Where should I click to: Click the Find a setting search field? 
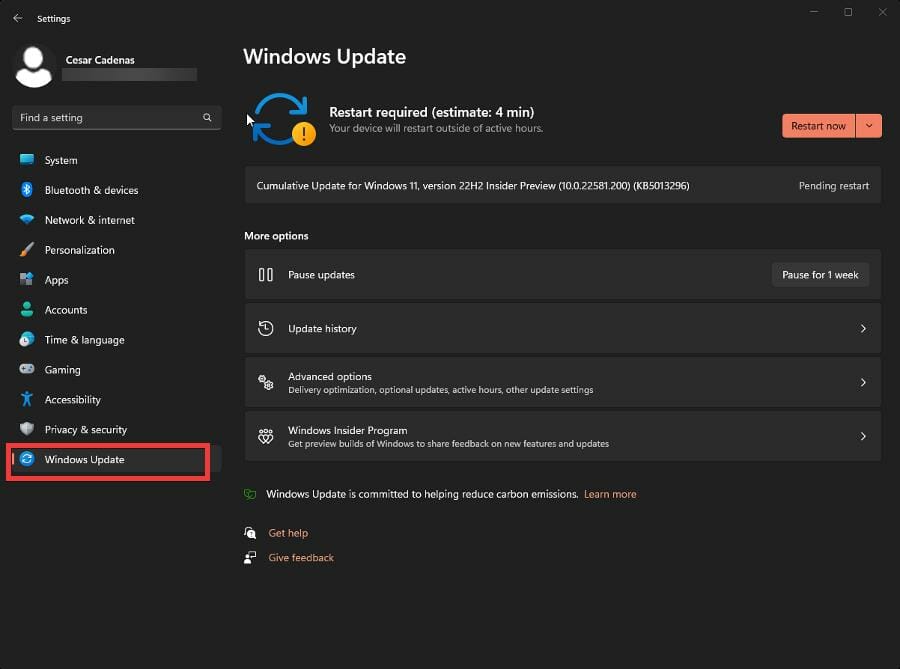[x=110, y=117]
